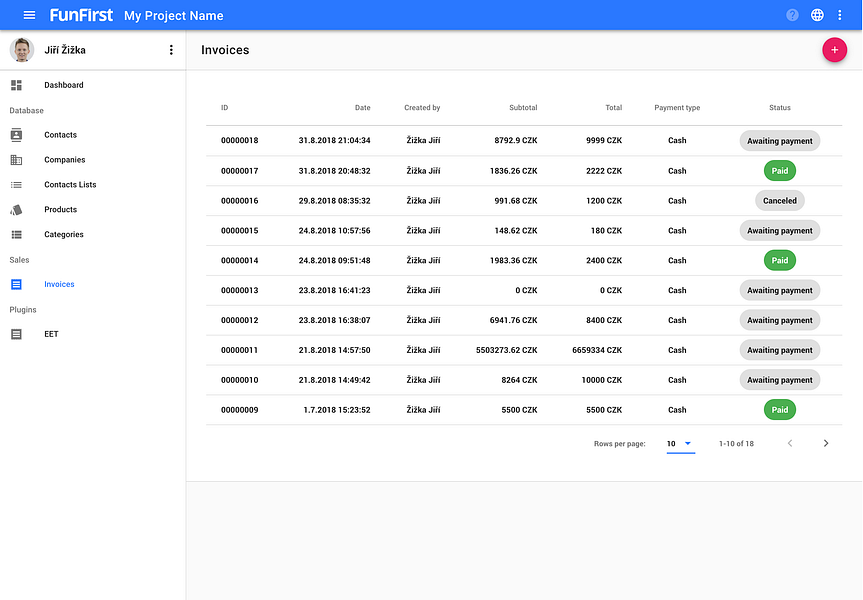This screenshot has width=863, height=600.
Task: Sort by Payment type column header
Action: pyautogui.click(x=677, y=108)
